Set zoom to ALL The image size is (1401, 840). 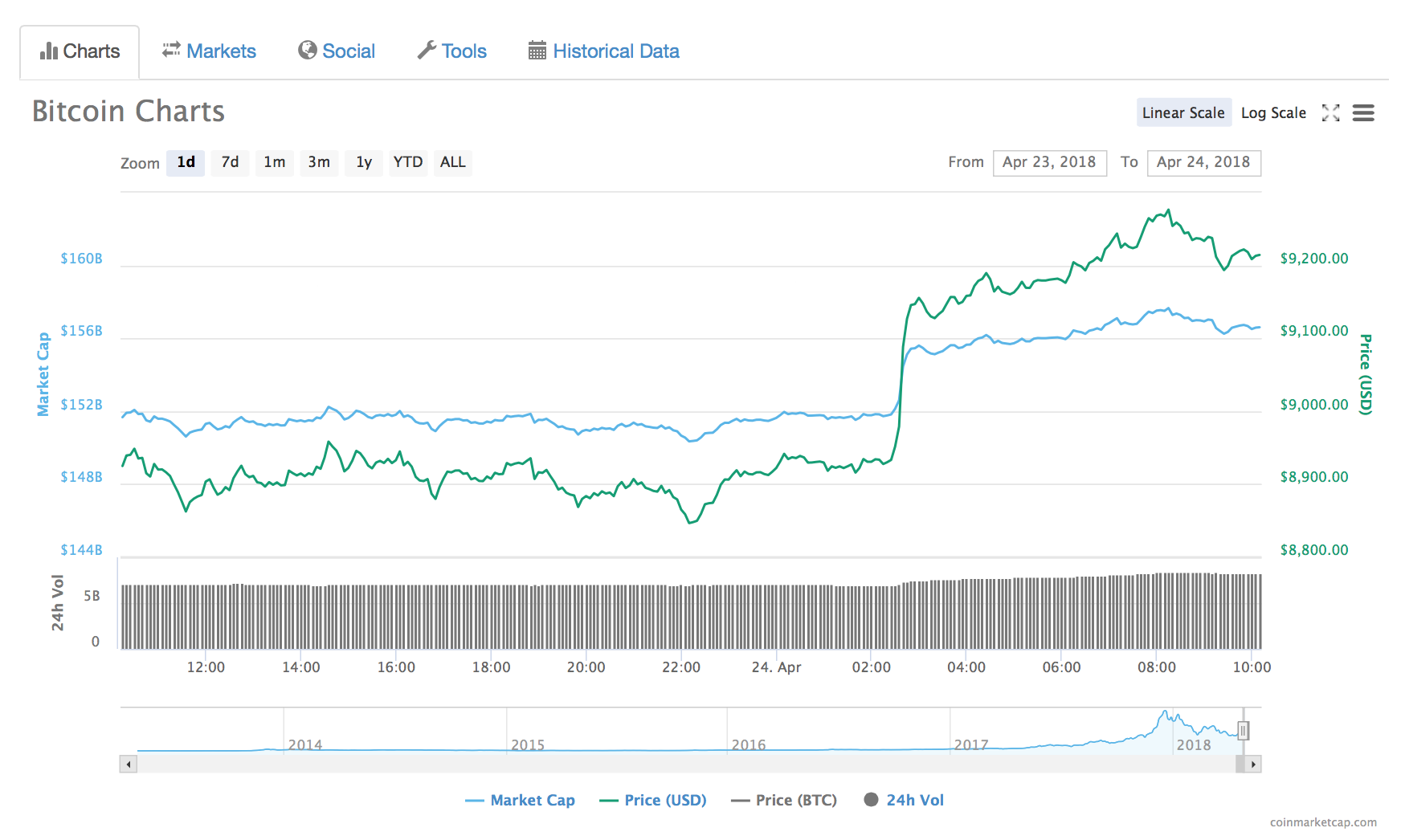(453, 162)
